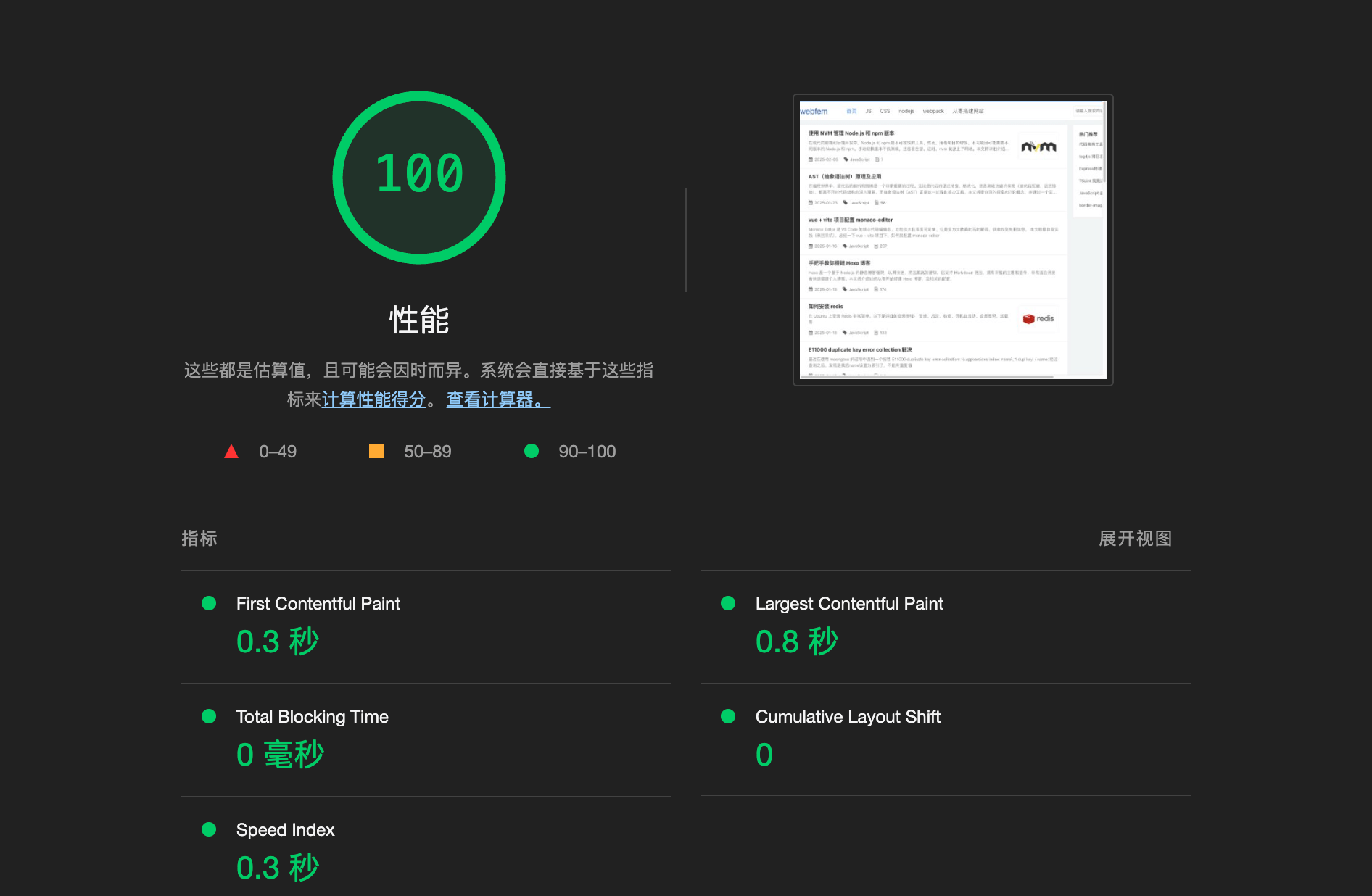Open the 查看计算器 link
The width and height of the screenshot is (1372, 896).
pyautogui.click(x=498, y=399)
